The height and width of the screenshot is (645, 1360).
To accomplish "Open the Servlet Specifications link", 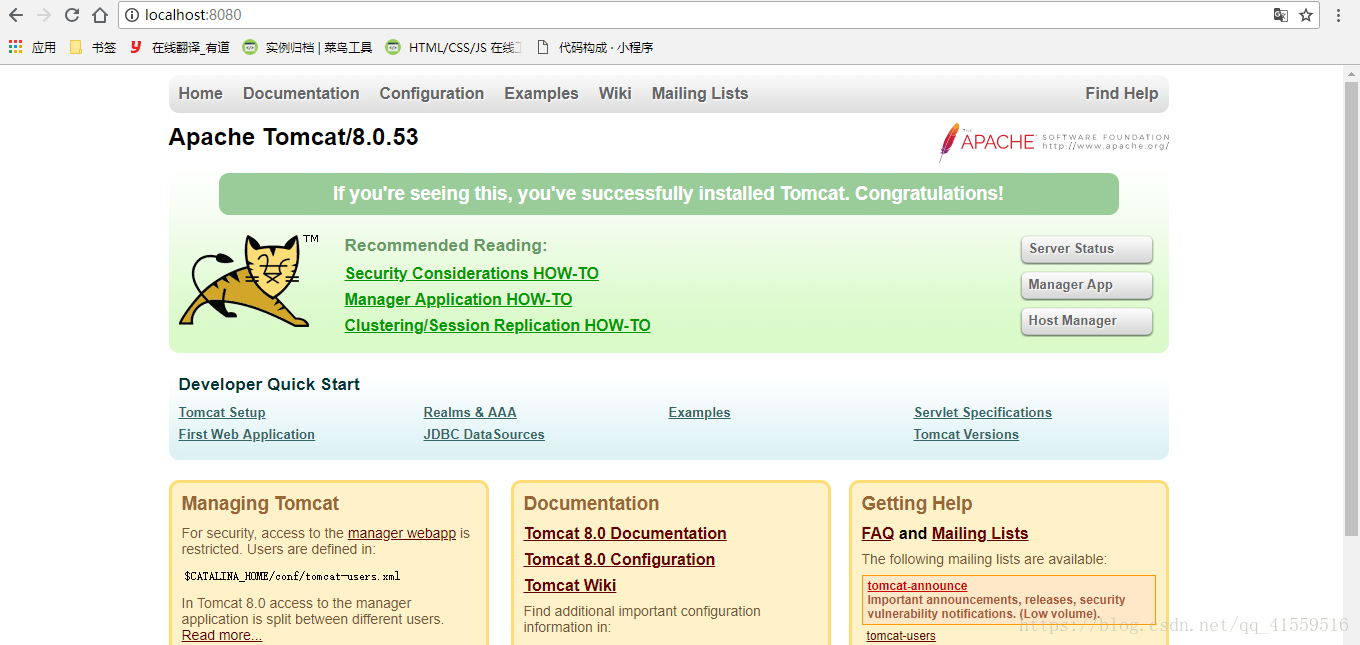I will point(983,413).
